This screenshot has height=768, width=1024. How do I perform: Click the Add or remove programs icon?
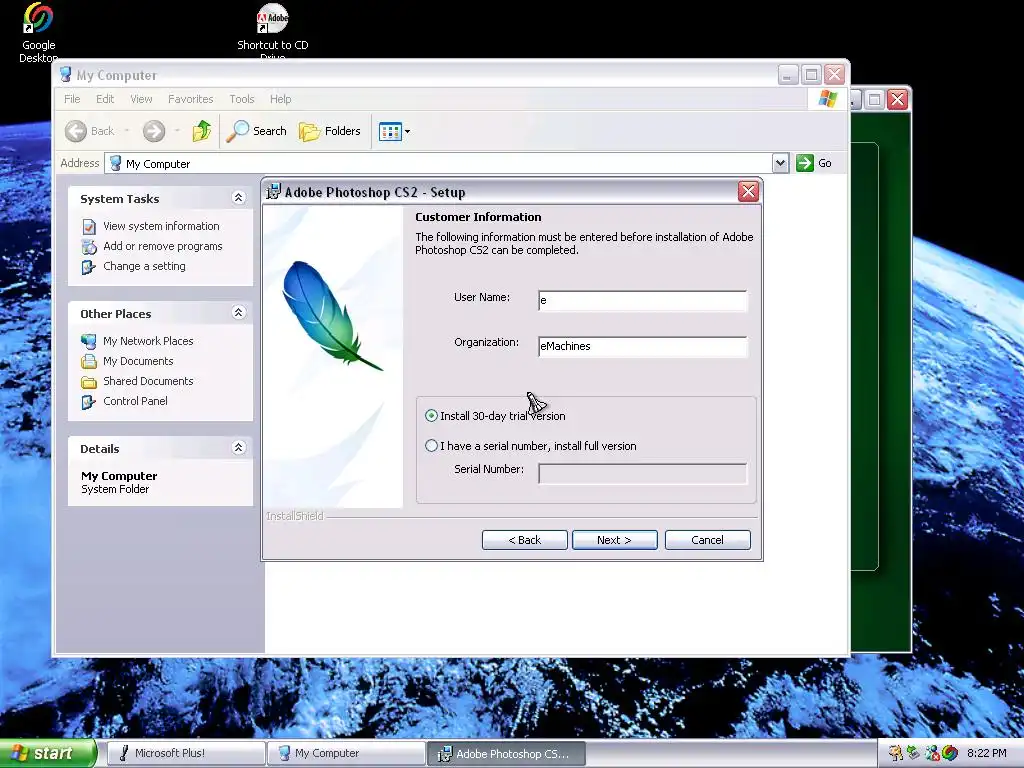(89, 247)
